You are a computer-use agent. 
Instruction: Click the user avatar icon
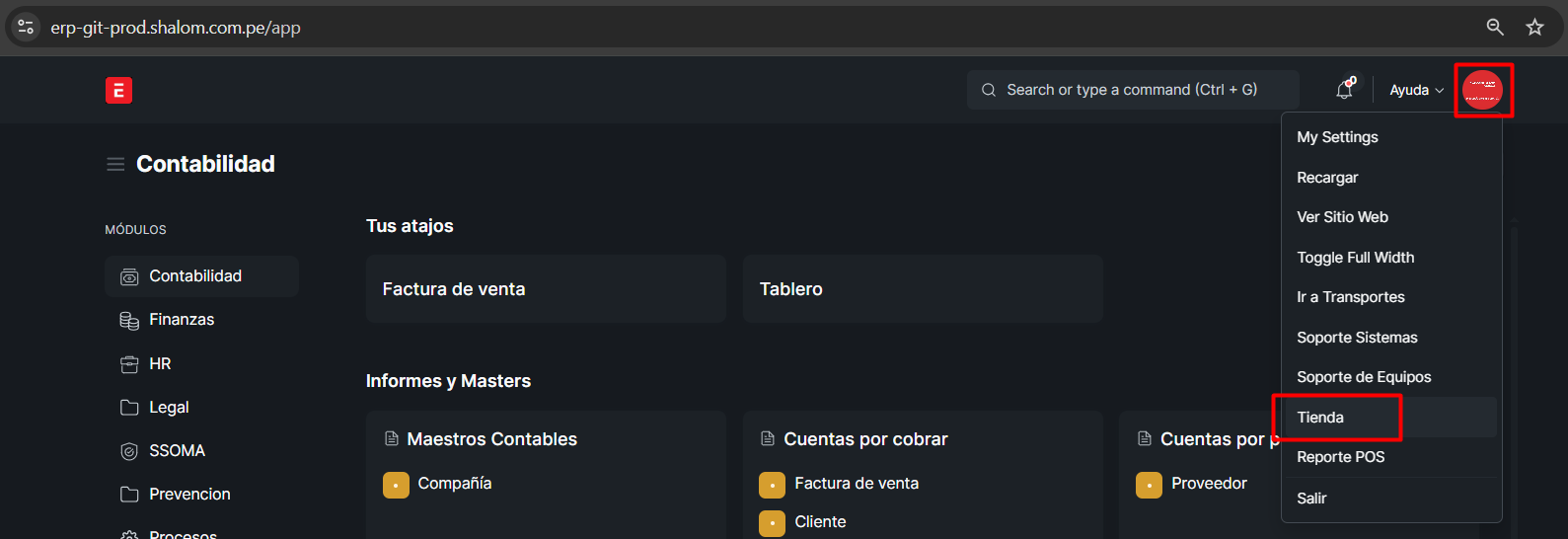1482,90
